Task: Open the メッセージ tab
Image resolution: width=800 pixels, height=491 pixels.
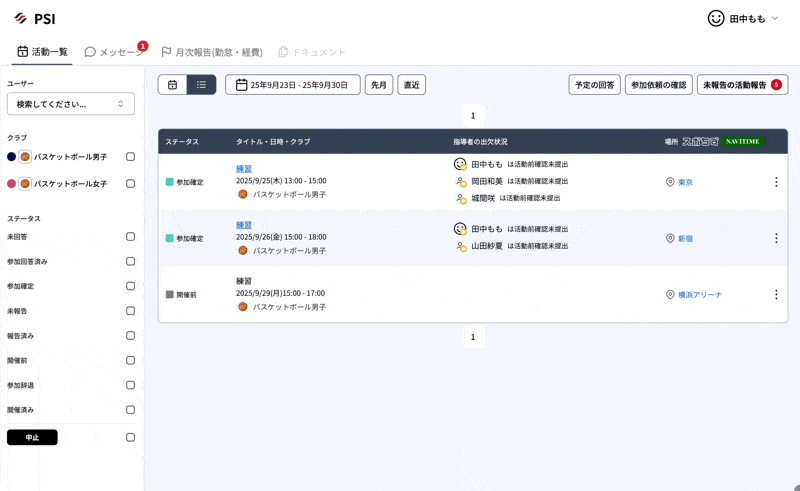Action: click(113, 52)
